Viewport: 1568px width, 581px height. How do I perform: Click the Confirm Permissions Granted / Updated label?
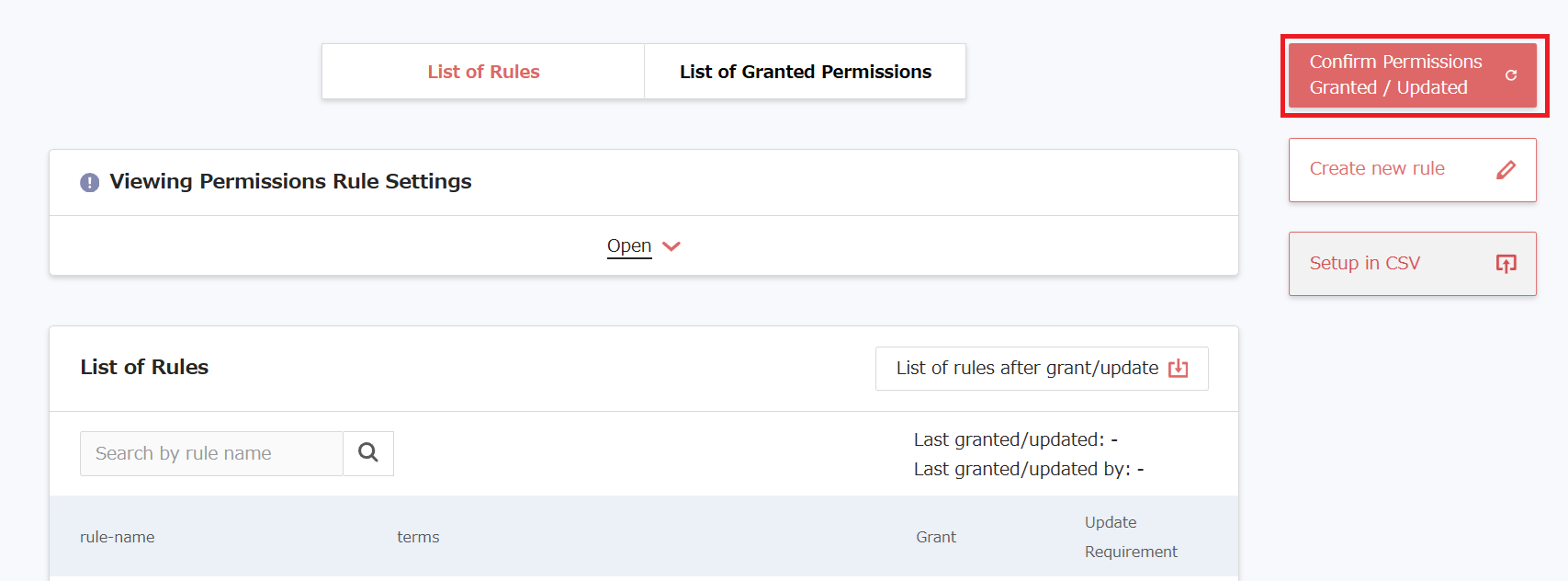(1394, 74)
